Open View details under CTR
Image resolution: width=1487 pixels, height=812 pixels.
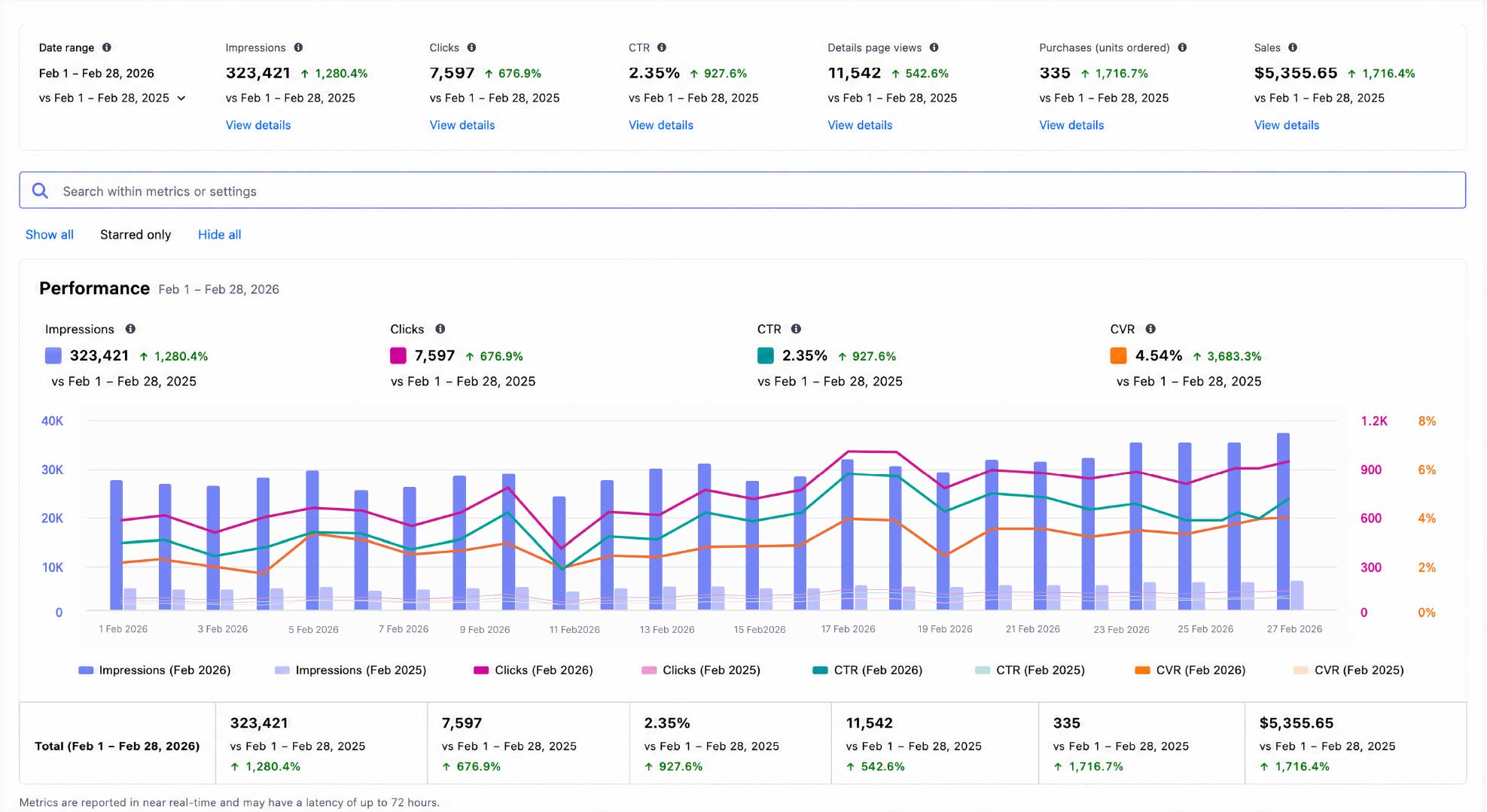coord(661,126)
